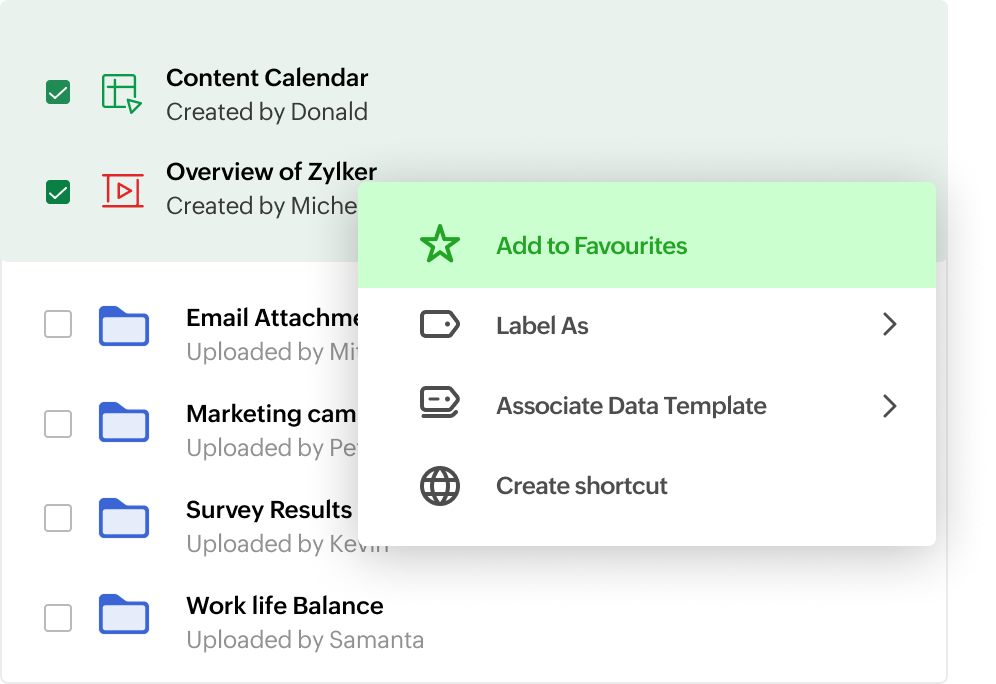
Task: Click the Label As tag icon
Action: click(x=440, y=324)
